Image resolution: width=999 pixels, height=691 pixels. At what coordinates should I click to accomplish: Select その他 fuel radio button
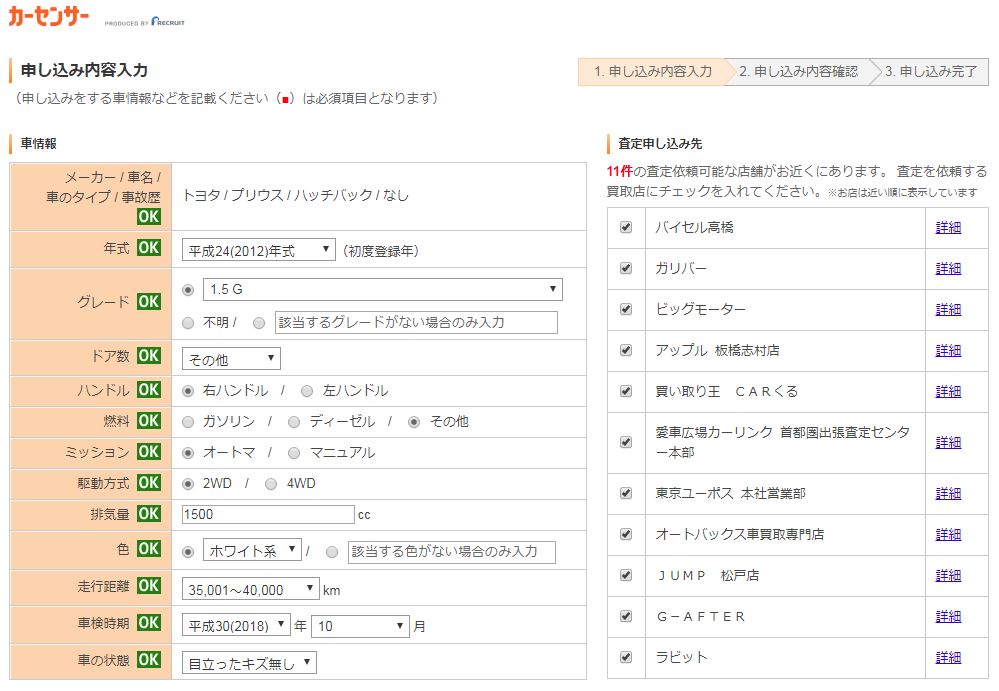(414, 422)
